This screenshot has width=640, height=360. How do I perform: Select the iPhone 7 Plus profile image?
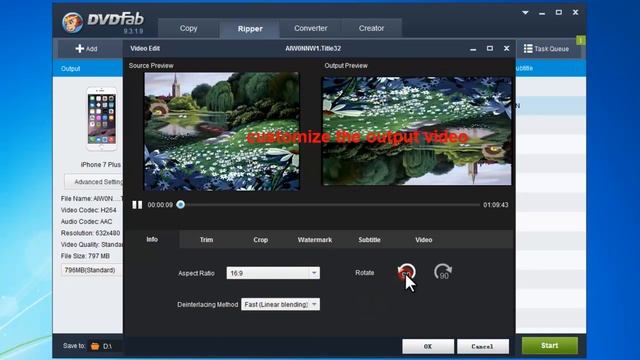(x=102, y=119)
